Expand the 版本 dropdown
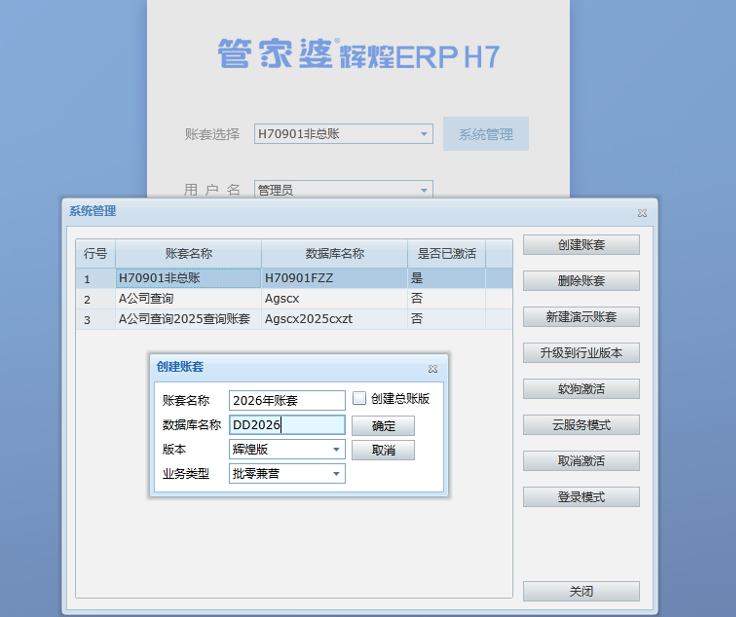 pos(336,450)
